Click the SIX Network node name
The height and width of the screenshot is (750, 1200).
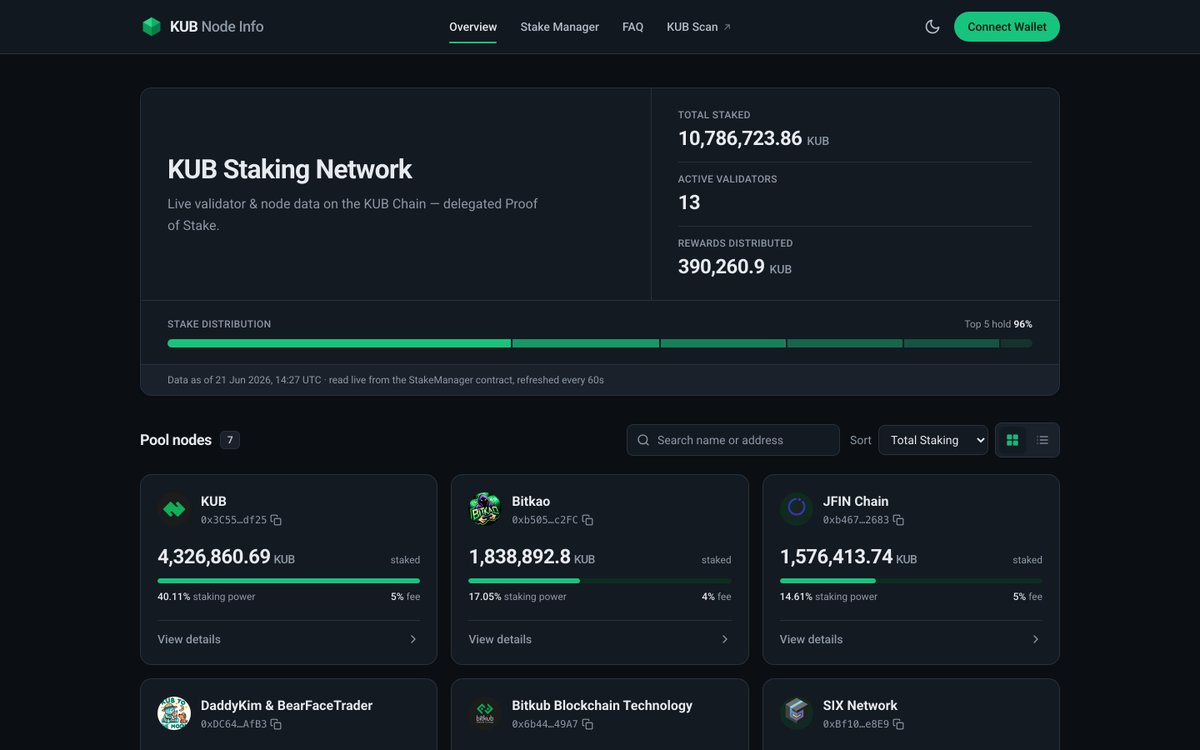pos(860,705)
